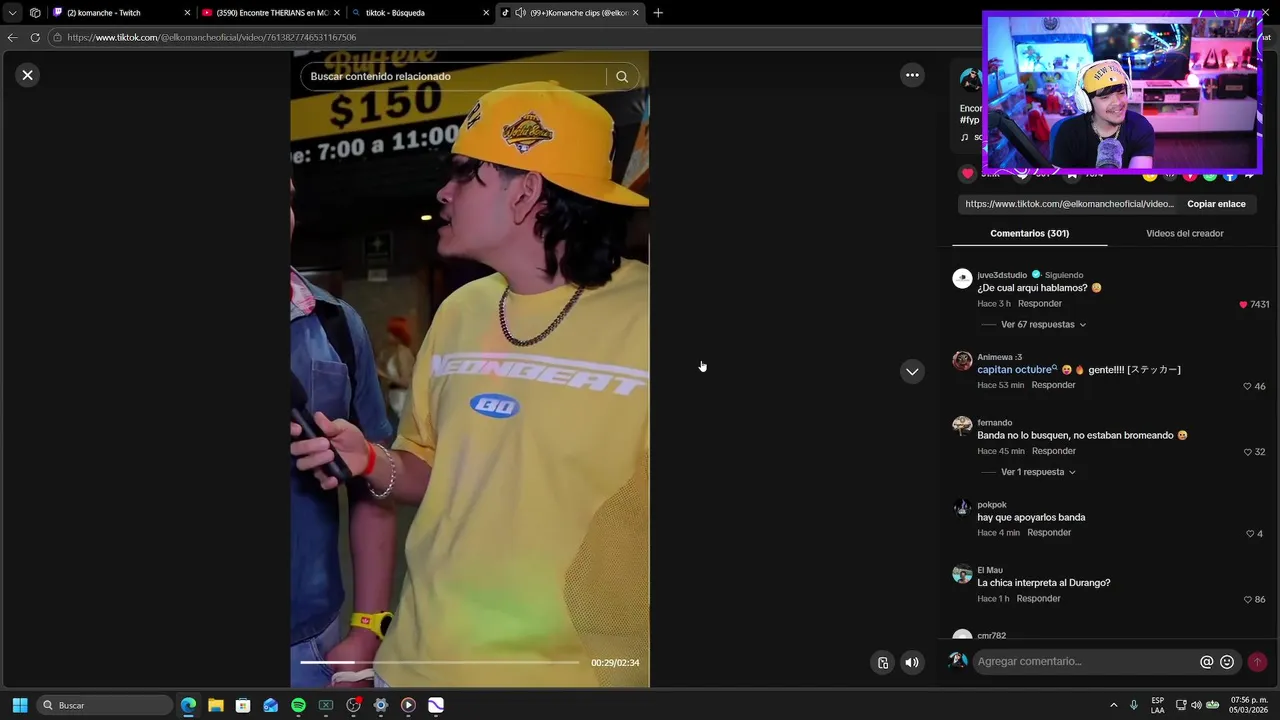
Task: Close the 'tiktok - Búsqueda' tab
Action: coord(486,13)
